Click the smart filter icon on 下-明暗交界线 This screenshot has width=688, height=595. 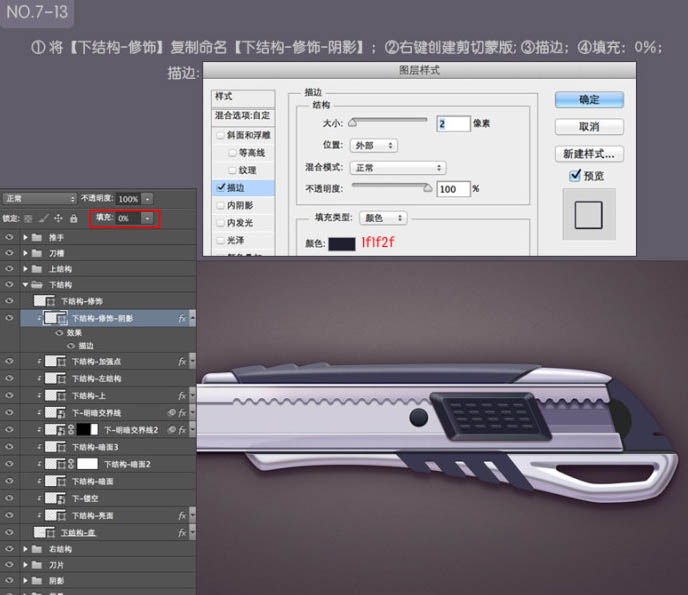[172, 412]
